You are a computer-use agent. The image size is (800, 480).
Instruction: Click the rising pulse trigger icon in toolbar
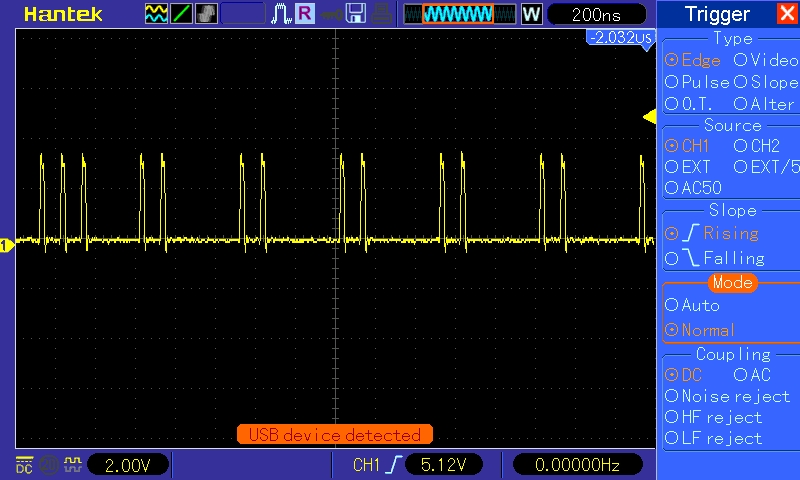click(281, 14)
